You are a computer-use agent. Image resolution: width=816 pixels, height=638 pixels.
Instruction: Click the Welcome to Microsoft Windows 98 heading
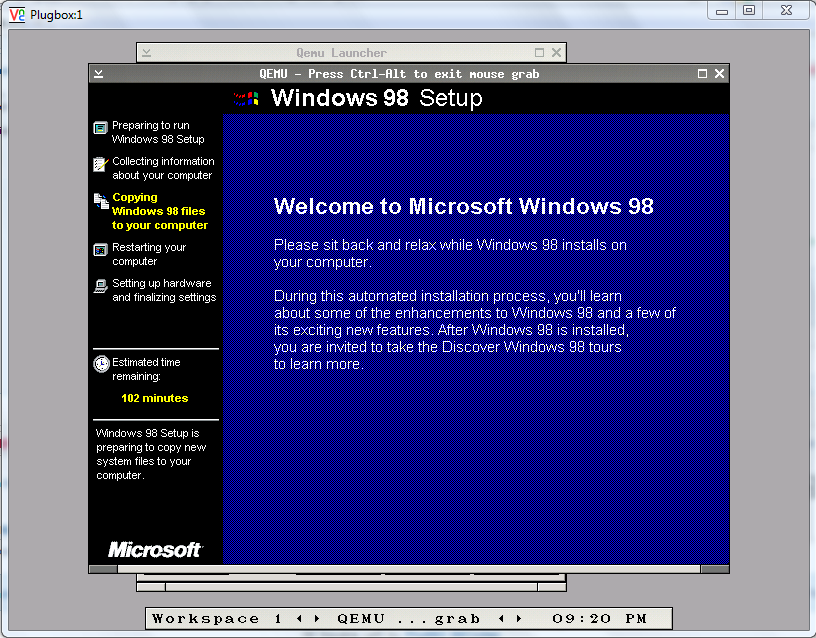pyautogui.click(x=464, y=207)
